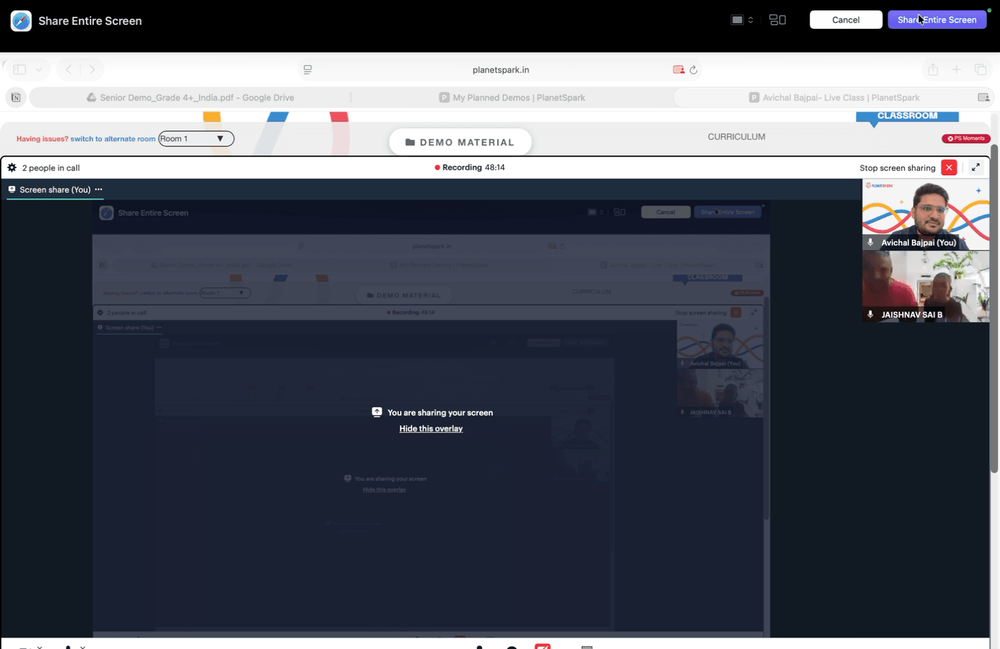Expand call to fullscreen icon
1000x649 pixels.
975,168
